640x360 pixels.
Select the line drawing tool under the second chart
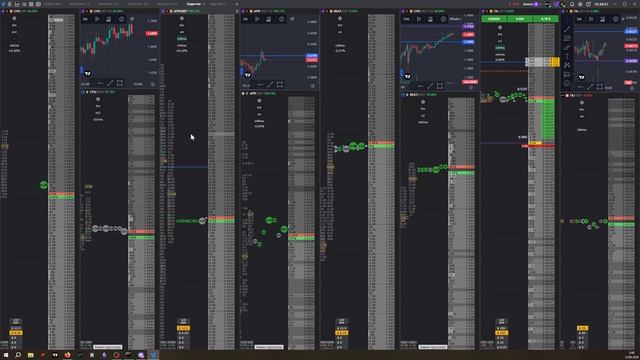pos(270,84)
